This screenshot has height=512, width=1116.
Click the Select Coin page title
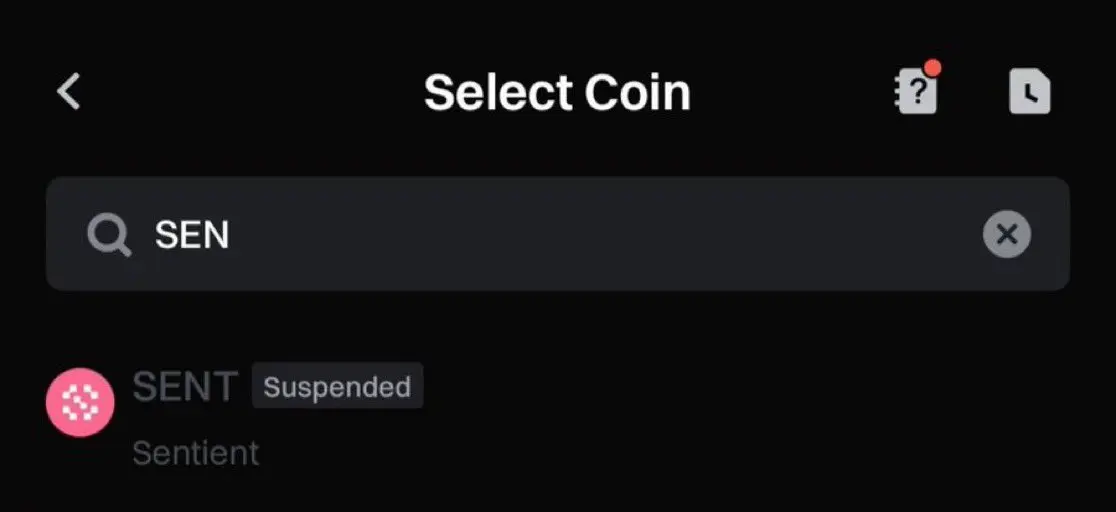pyautogui.click(x=557, y=93)
